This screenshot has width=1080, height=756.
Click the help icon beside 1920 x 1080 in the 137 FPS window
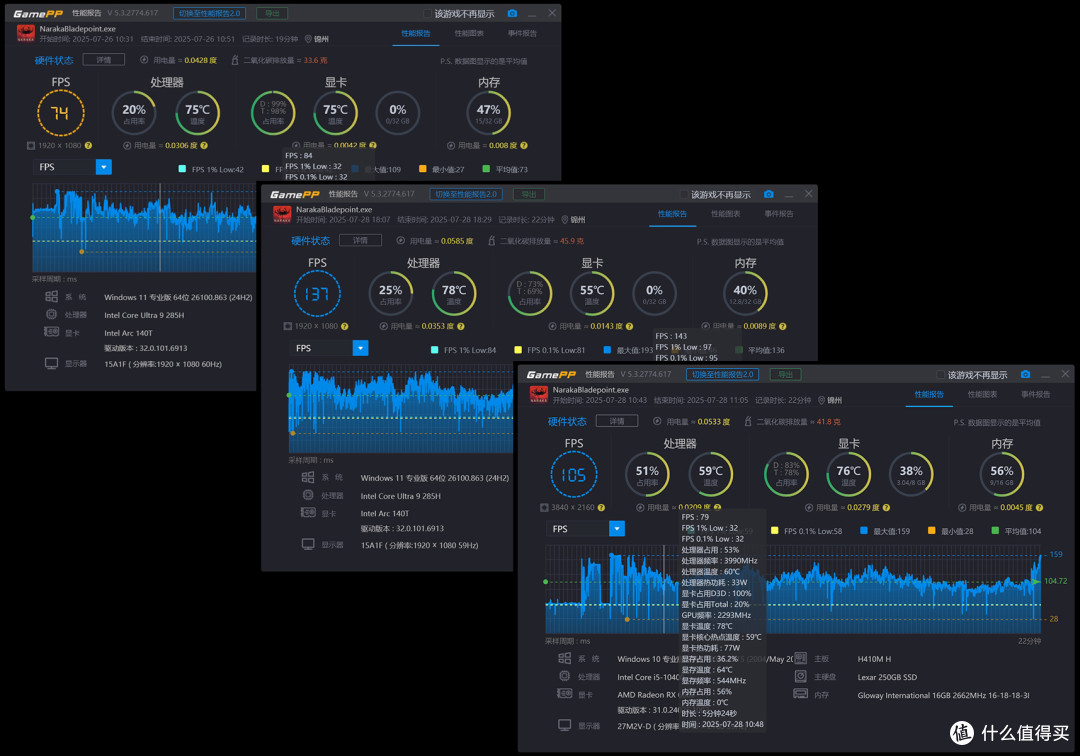(344, 326)
